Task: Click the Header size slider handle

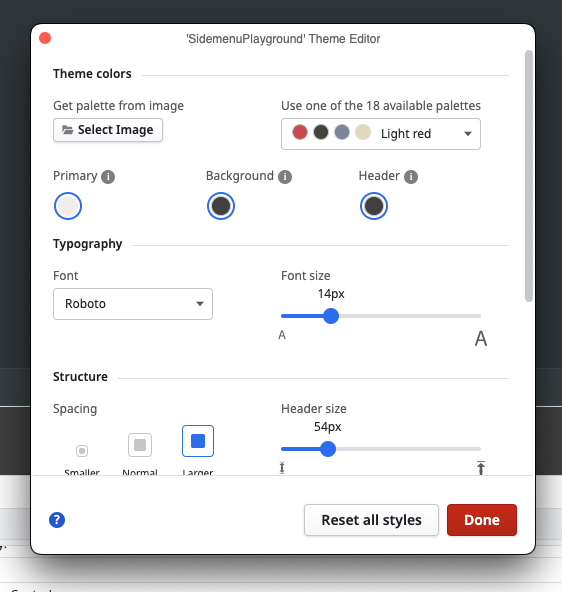Action: [328, 449]
